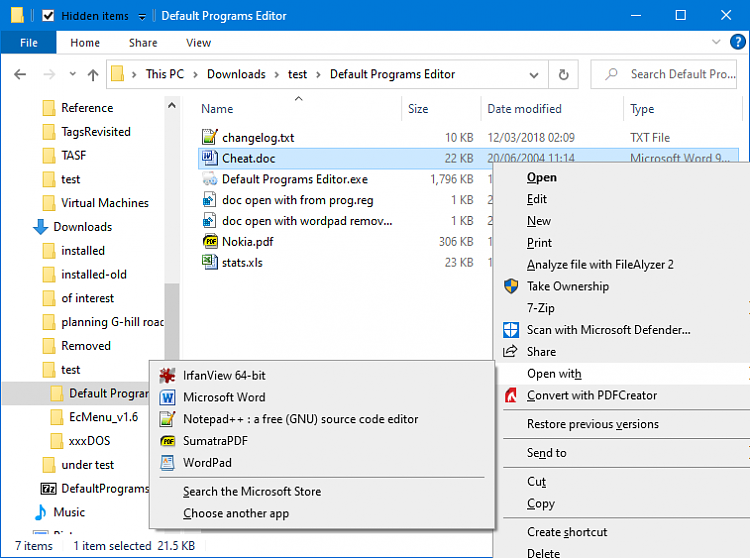Click the IrfanView 64-bit icon in submenu
Viewport: 750px width, 558px height.
tap(166, 376)
